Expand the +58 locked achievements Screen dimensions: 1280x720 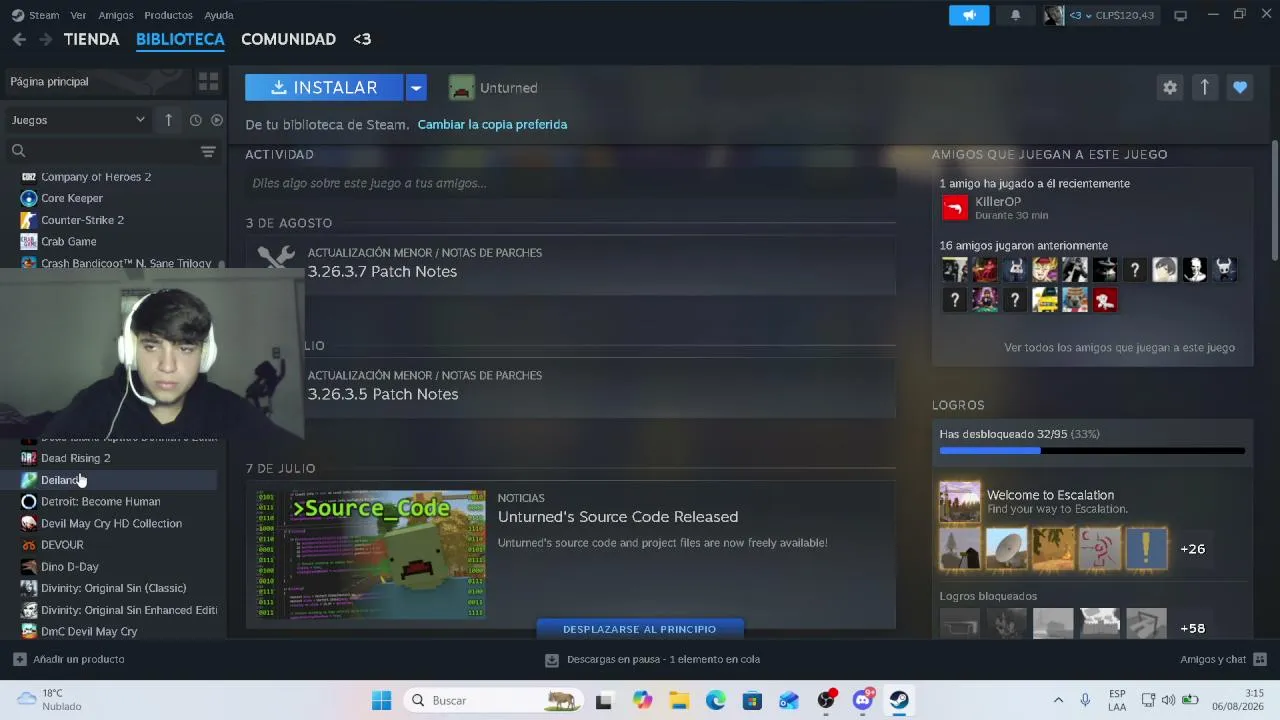(x=1193, y=628)
